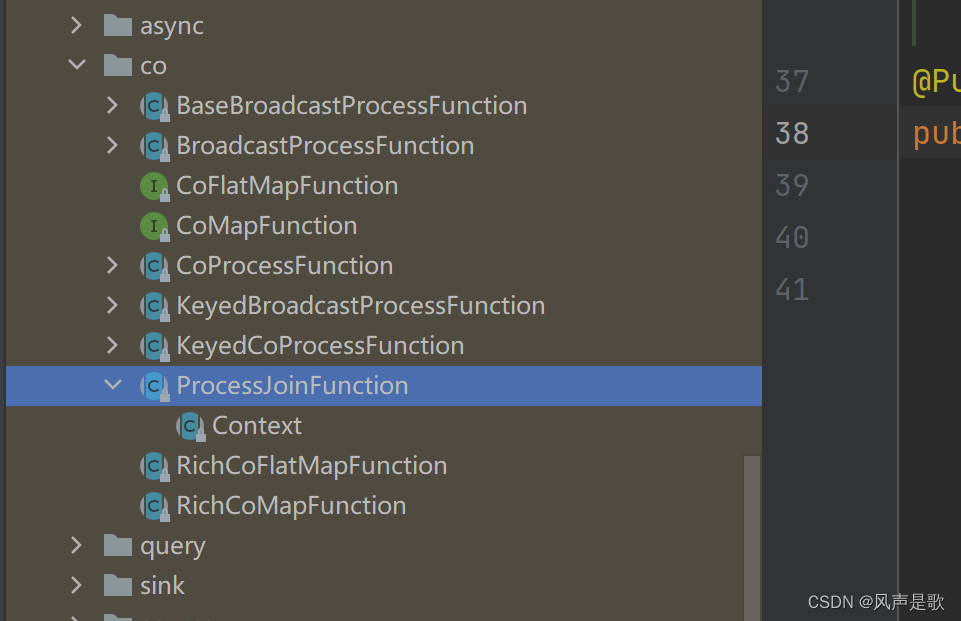Select KeyedBroadcastProcessFunction in the tree
This screenshot has height=621, width=961.
(x=360, y=306)
